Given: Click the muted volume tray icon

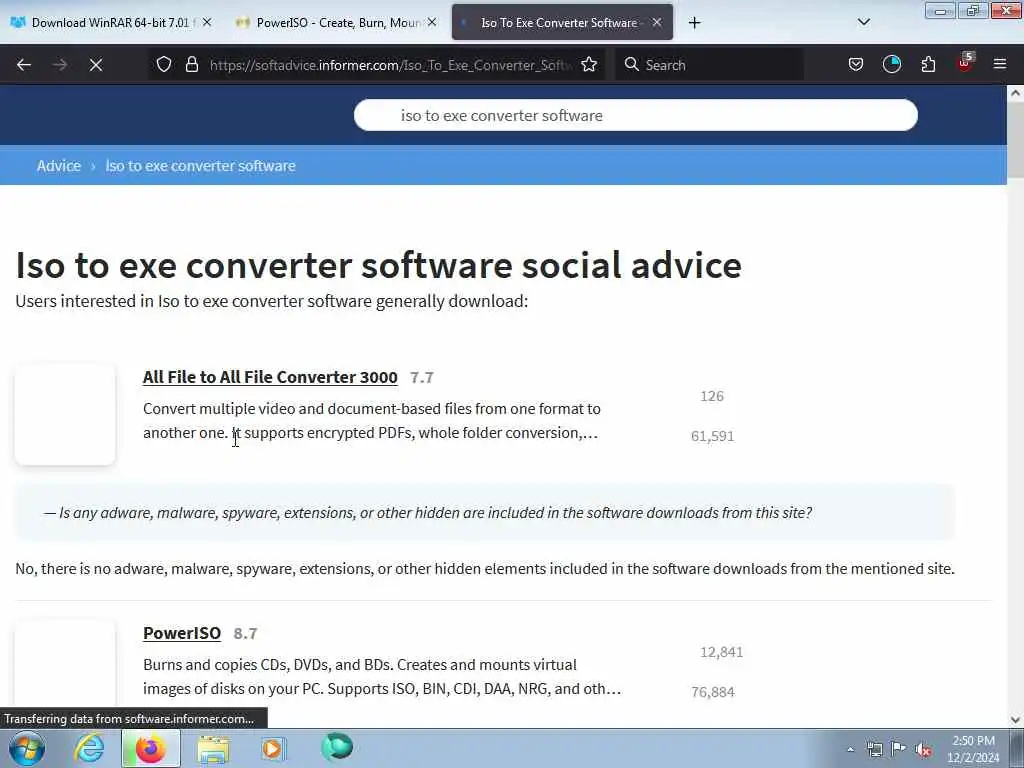Looking at the screenshot, I should (923, 749).
